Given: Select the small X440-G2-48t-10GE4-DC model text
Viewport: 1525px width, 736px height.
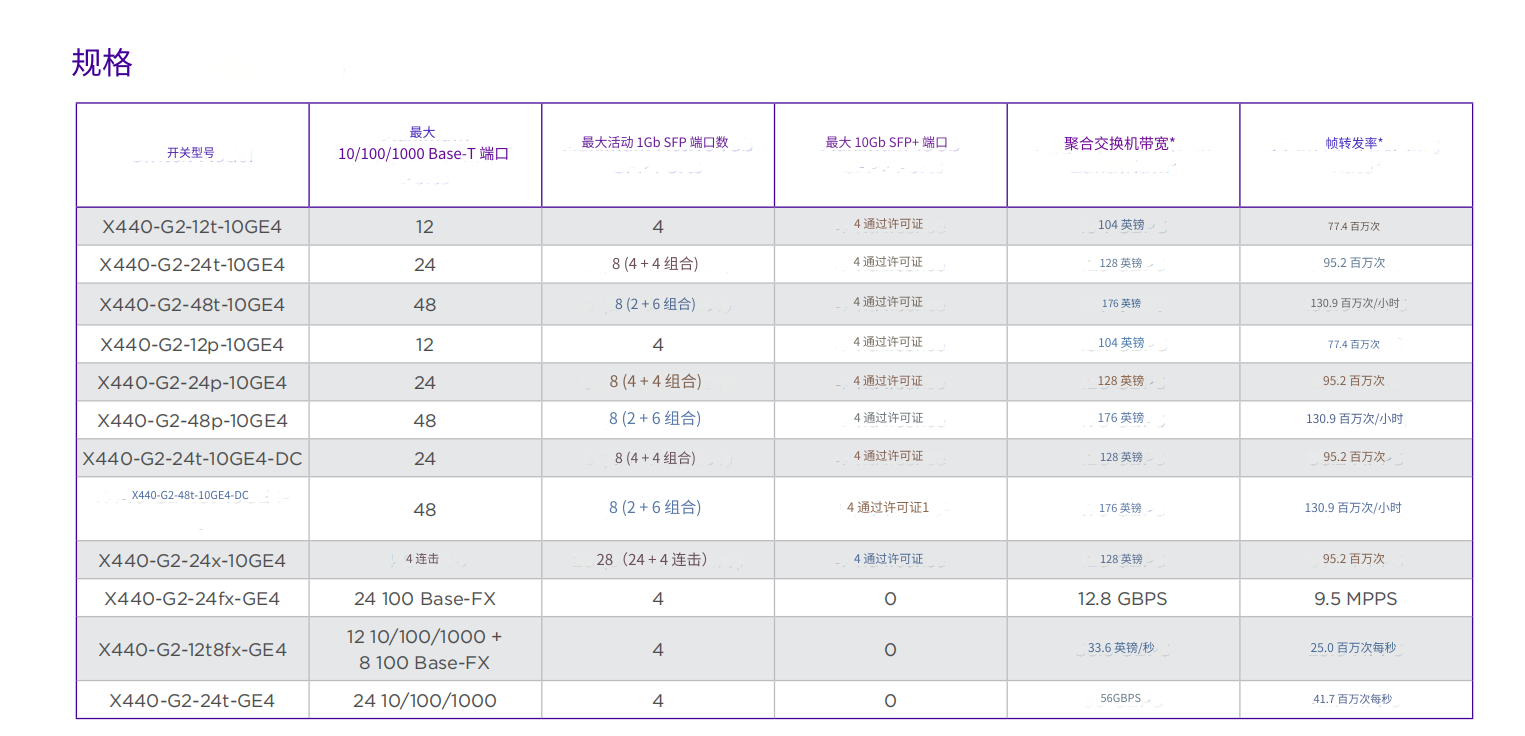Looking at the screenshot, I should (x=190, y=495).
